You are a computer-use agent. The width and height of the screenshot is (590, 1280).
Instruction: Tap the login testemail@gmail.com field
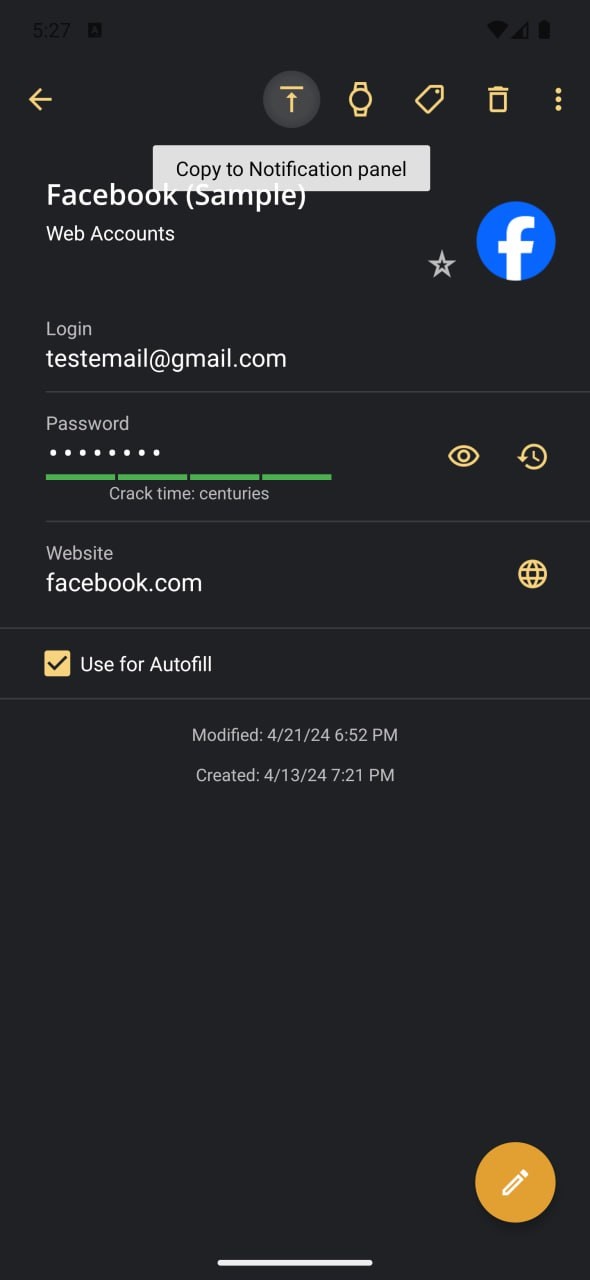pos(166,359)
